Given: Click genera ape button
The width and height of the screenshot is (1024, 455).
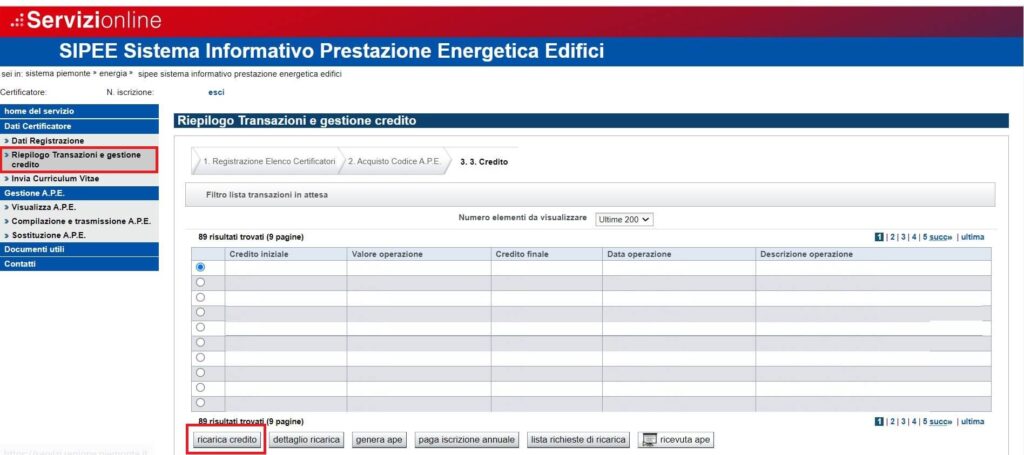Looking at the screenshot, I should coord(379,440).
